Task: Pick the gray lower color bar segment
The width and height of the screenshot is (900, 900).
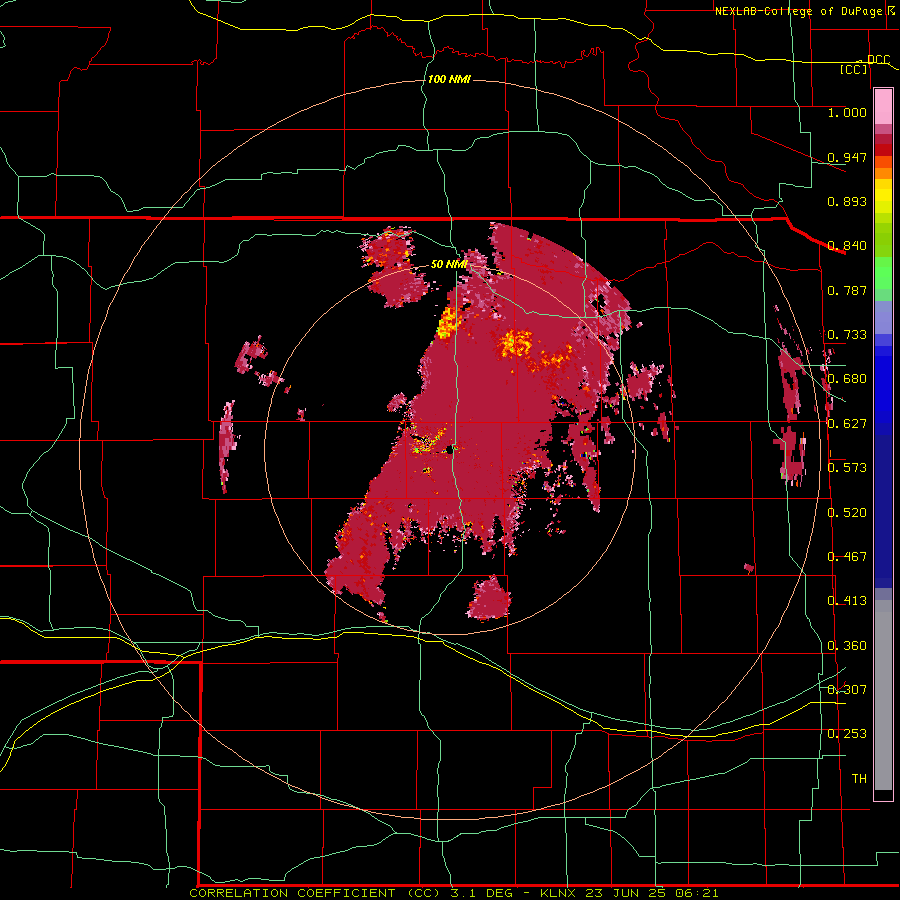Action: (883, 695)
